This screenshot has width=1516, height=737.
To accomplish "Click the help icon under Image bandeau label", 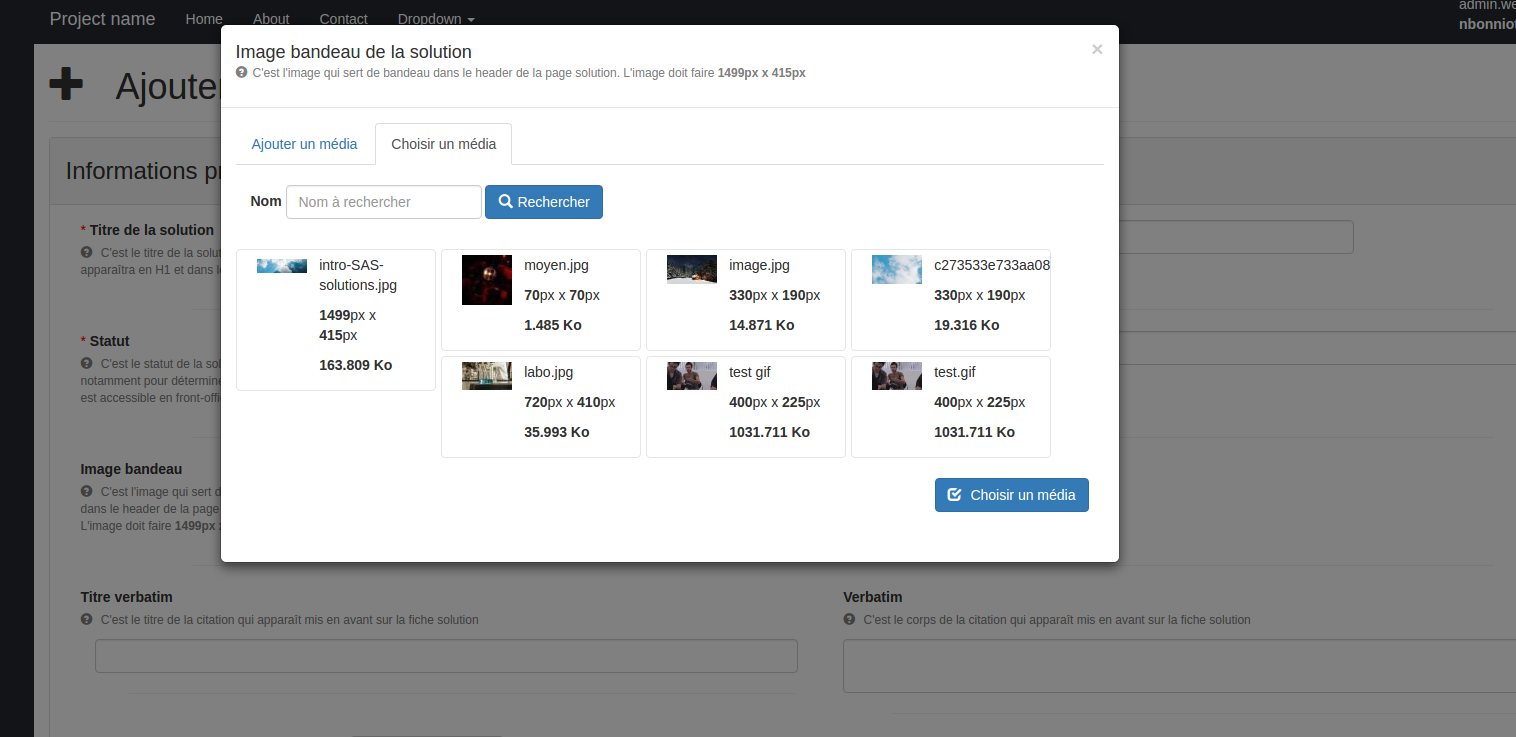I will [x=86, y=491].
